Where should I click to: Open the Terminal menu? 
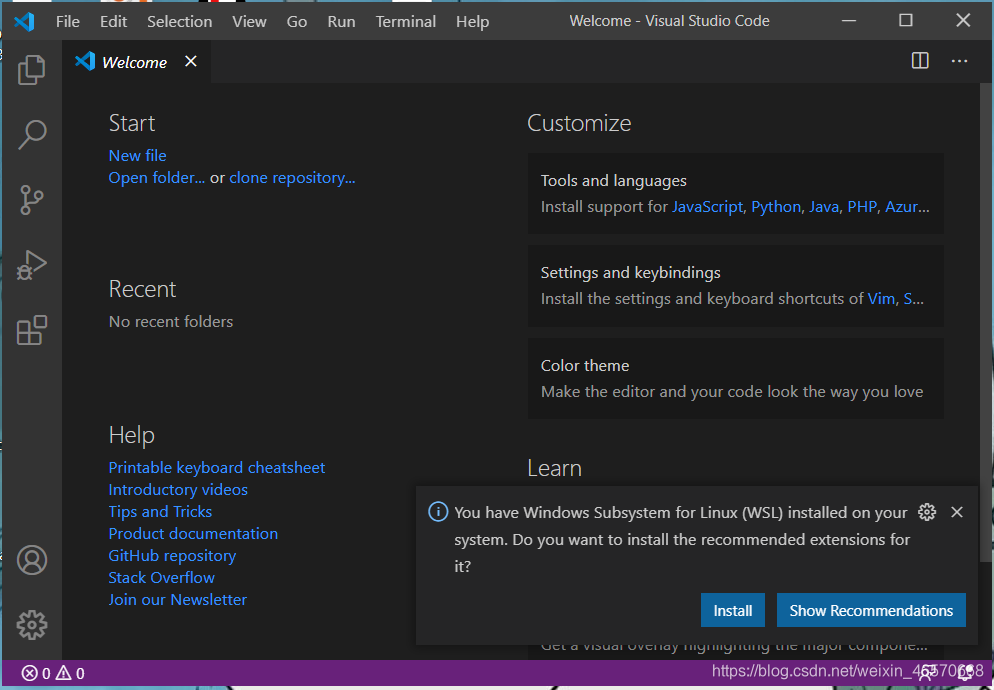point(405,20)
